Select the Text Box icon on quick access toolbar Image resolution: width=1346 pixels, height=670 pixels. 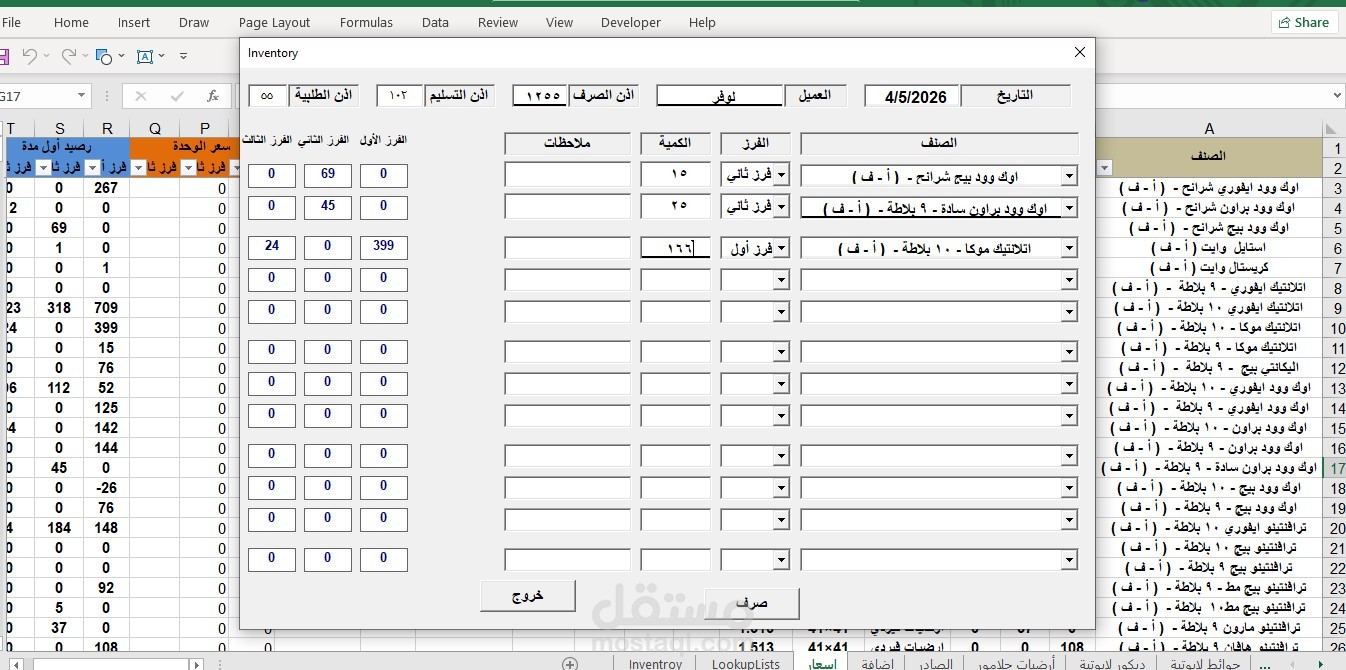146,56
